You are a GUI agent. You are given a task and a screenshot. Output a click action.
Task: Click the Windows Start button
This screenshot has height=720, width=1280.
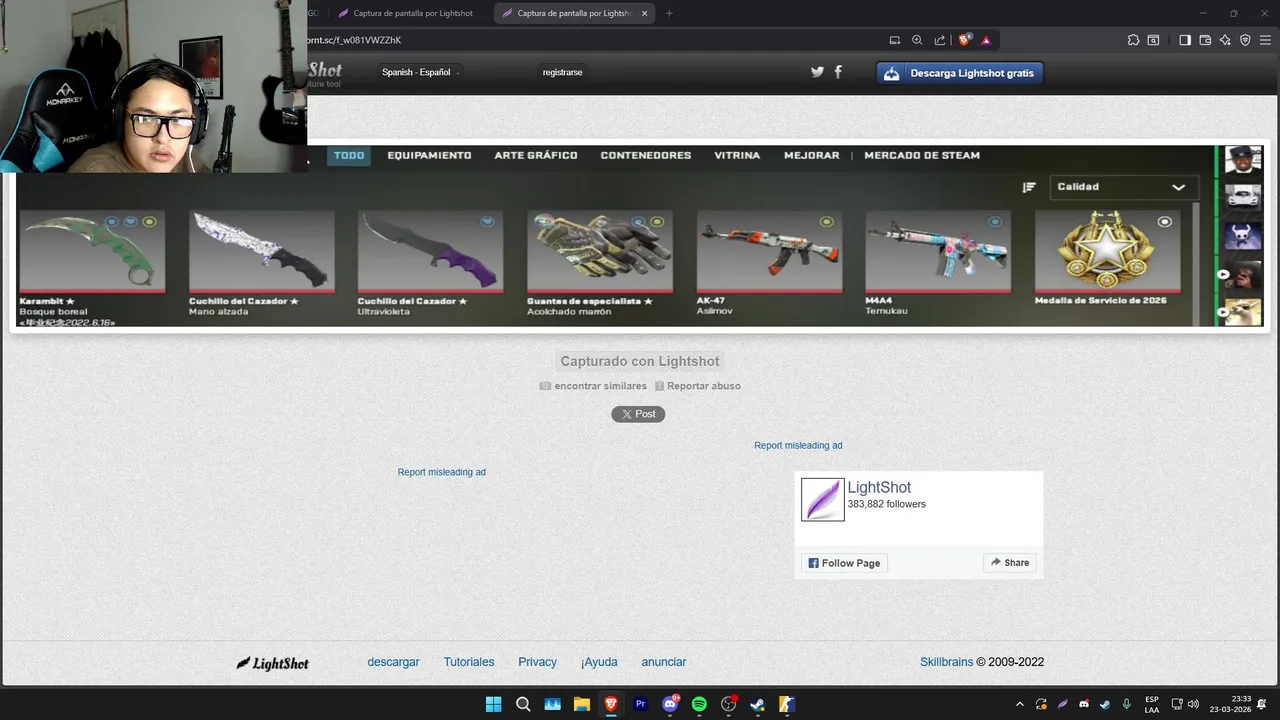[494, 704]
